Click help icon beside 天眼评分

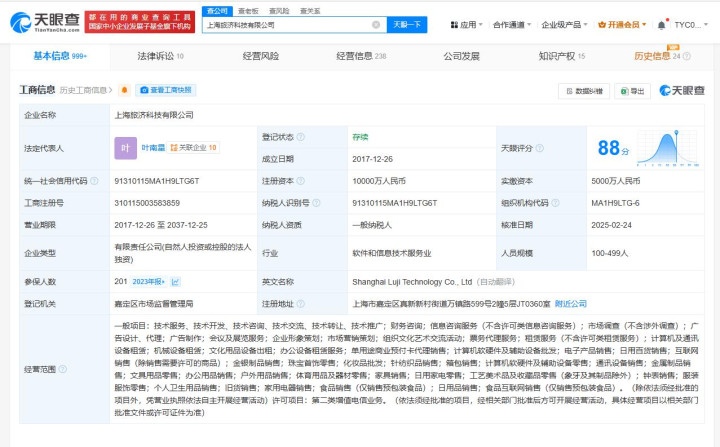(540, 148)
